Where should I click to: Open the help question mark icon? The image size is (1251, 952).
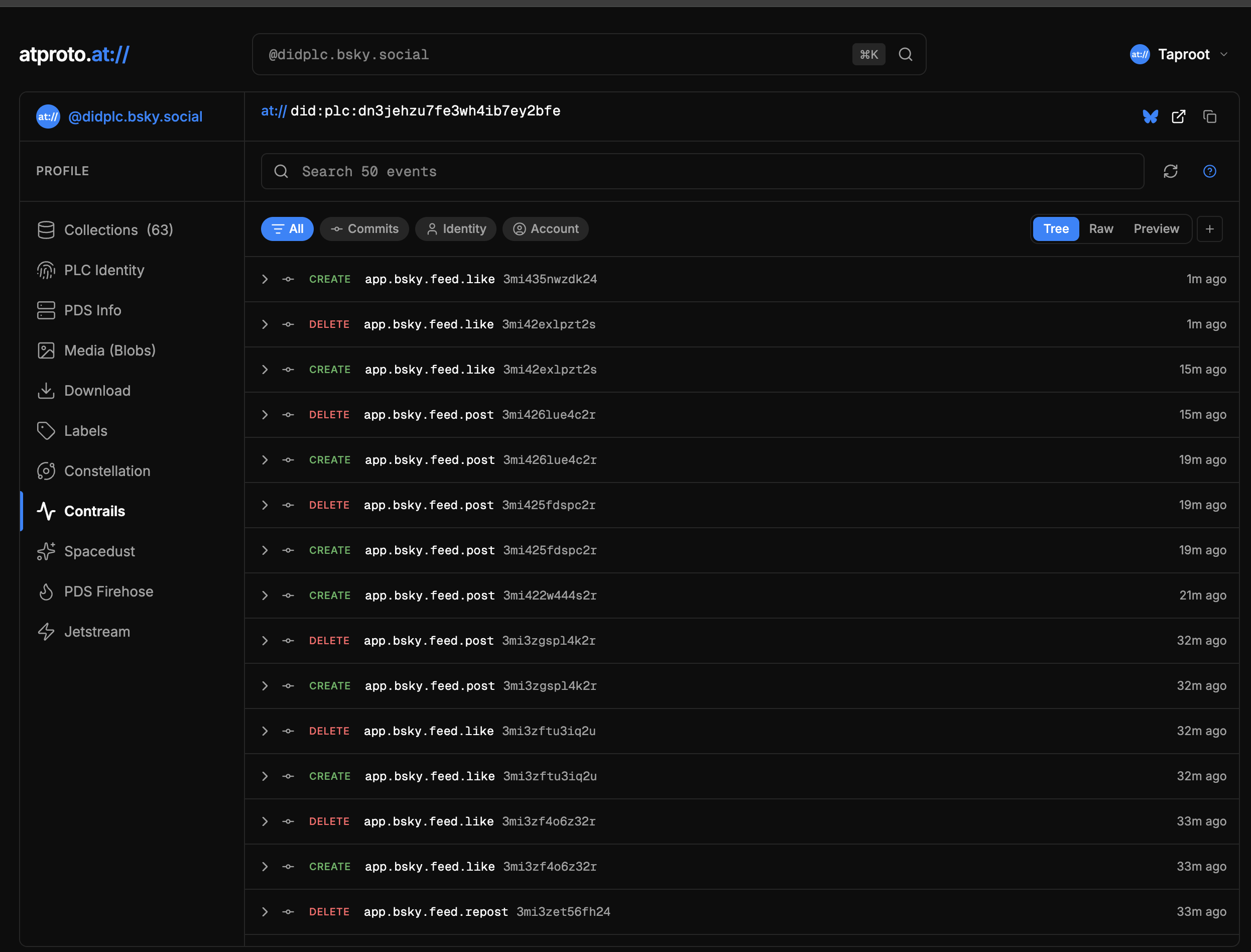(x=1209, y=171)
